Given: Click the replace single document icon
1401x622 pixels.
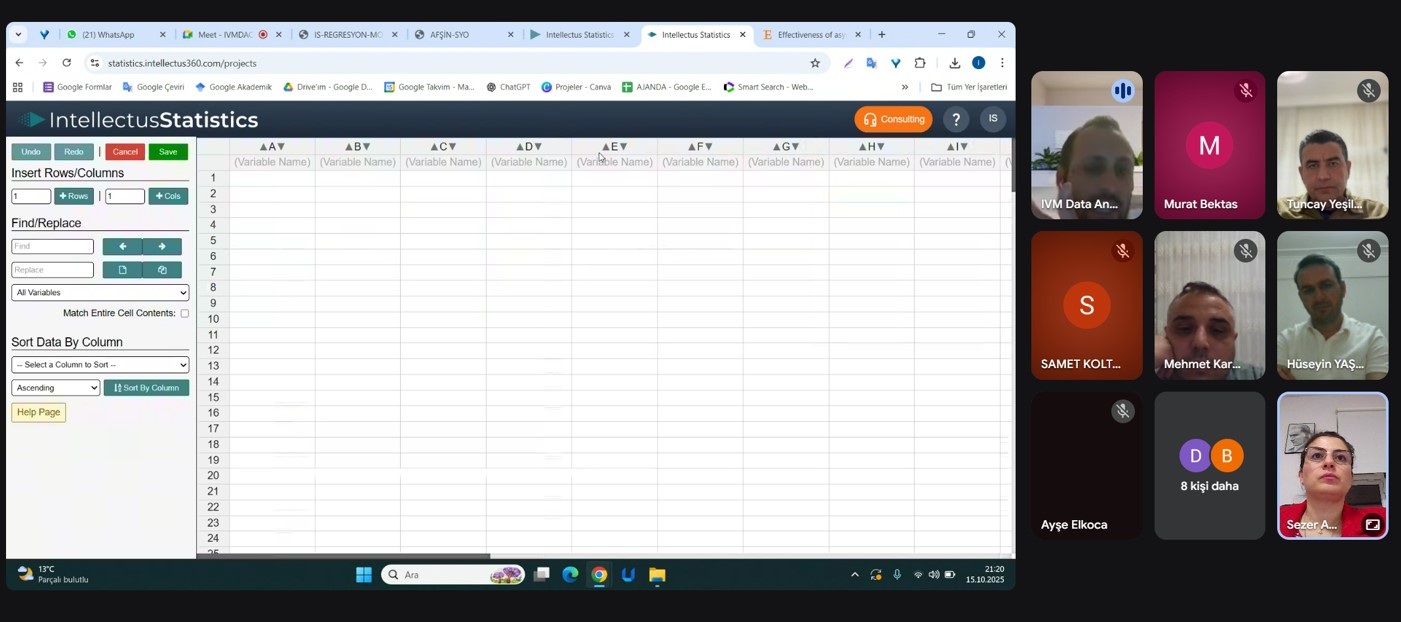Looking at the screenshot, I should [x=122, y=270].
